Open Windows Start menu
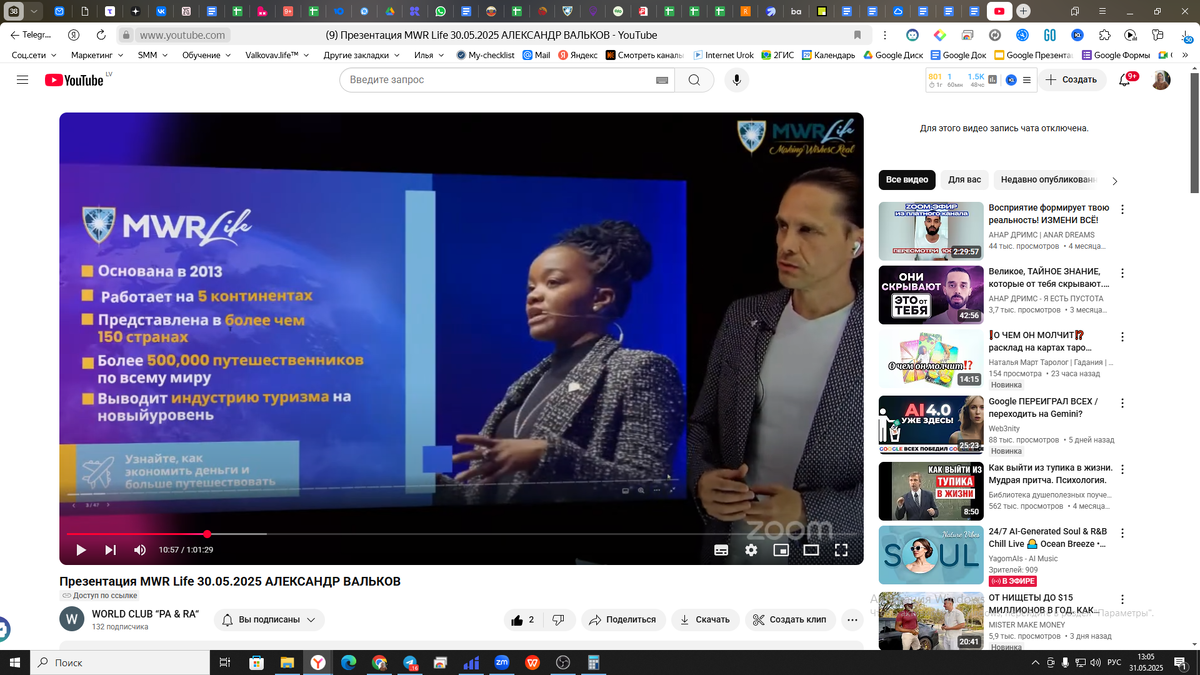The height and width of the screenshot is (675, 1200). (x=14, y=662)
